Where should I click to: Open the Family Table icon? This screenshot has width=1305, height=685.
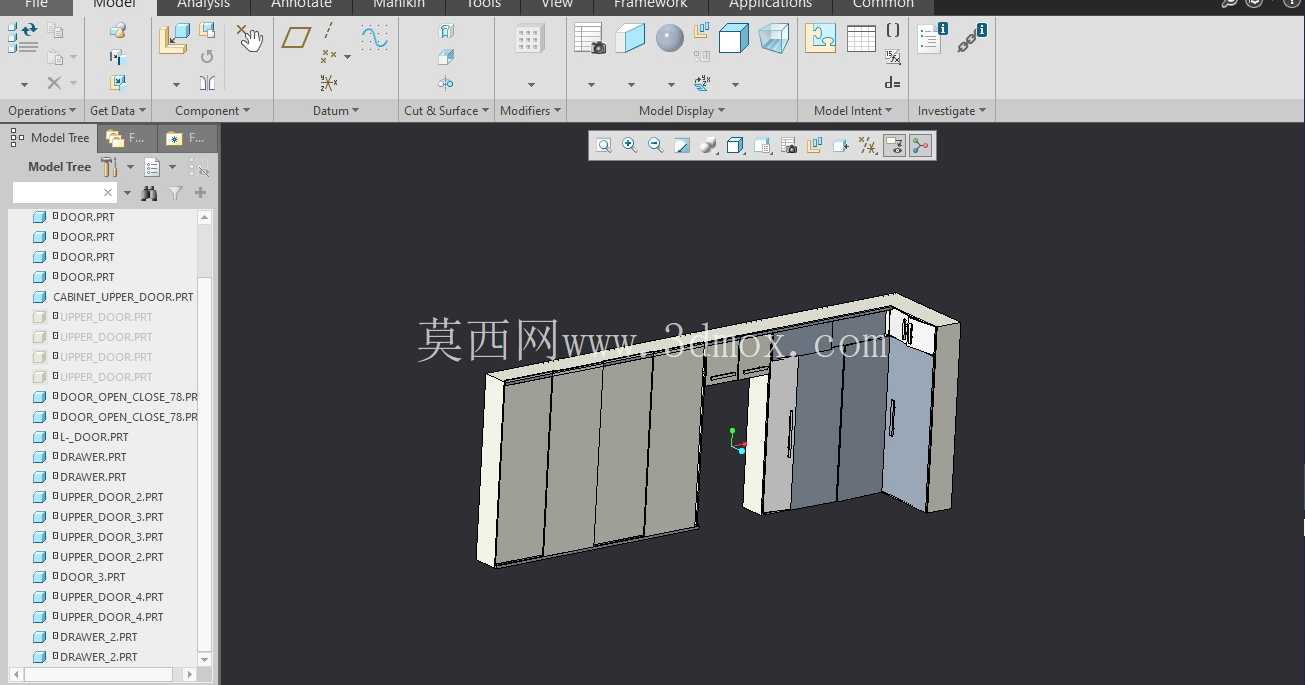pos(861,39)
